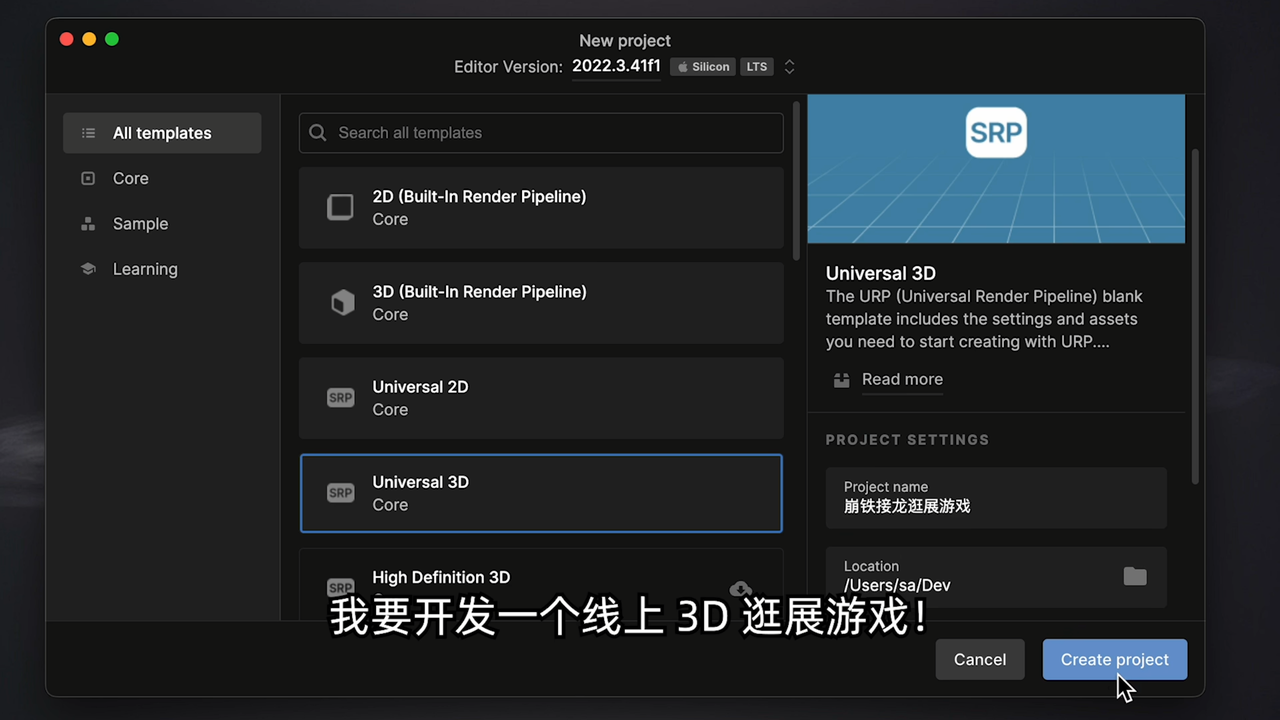Image resolution: width=1280 pixels, height=720 pixels.
Task: Click the template list vertical scrollbar
Action: pyautogui.click(x=796, y=180)
